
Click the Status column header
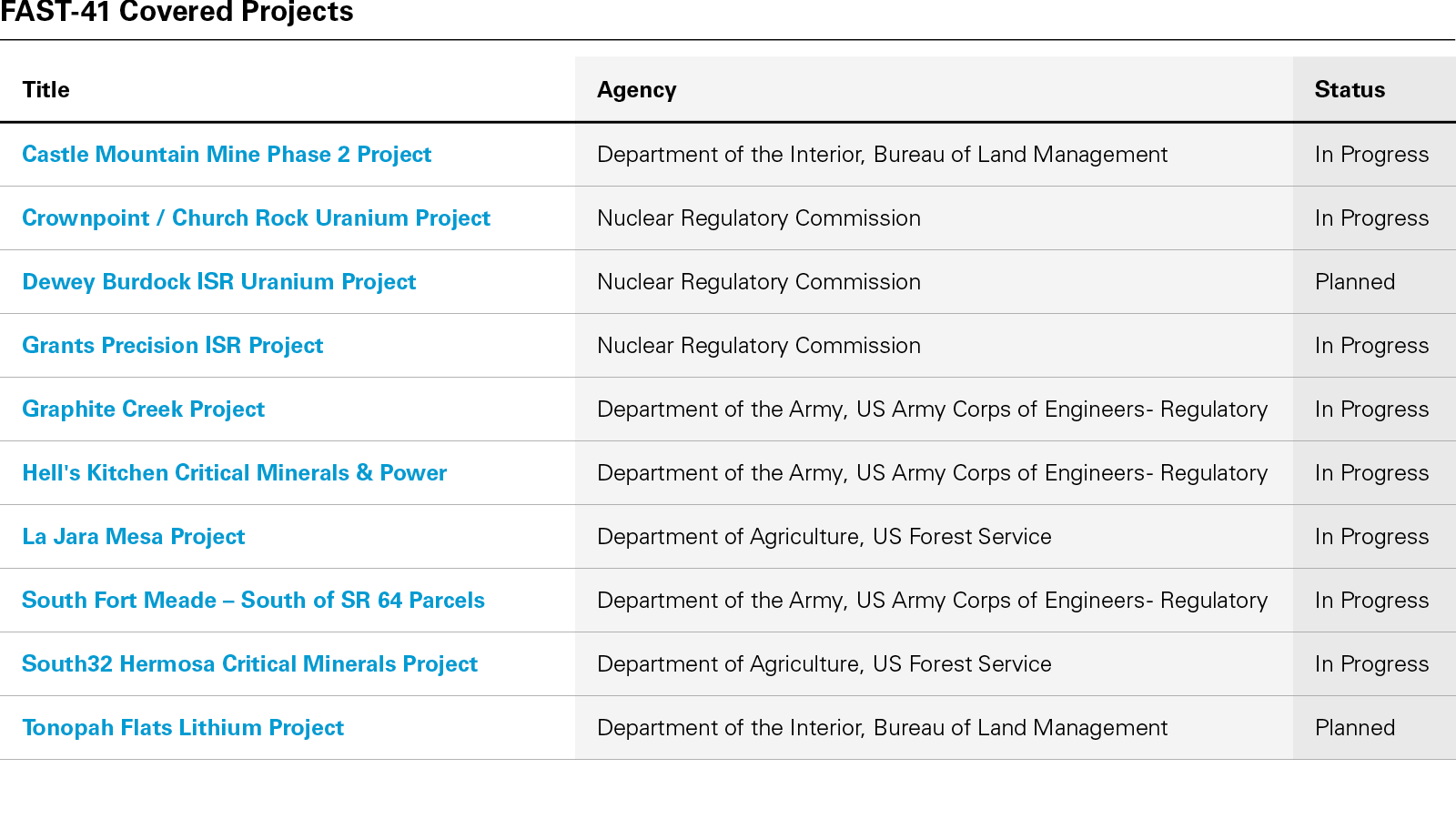1350,90
